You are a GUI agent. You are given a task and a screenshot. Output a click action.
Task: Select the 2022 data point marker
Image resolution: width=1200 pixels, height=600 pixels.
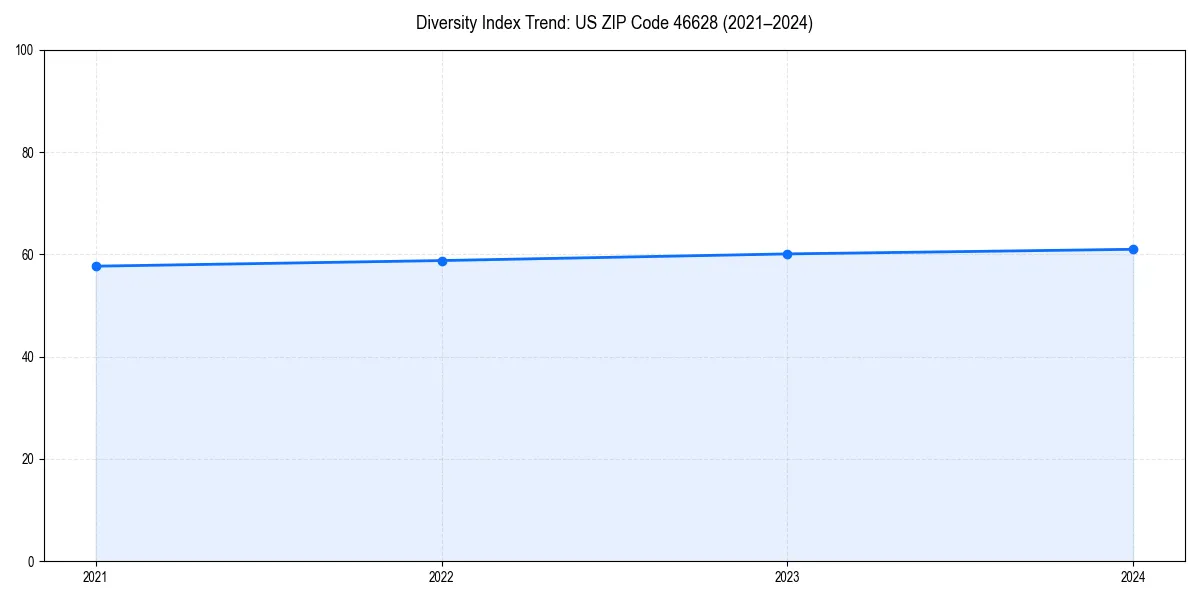point(441,260)
